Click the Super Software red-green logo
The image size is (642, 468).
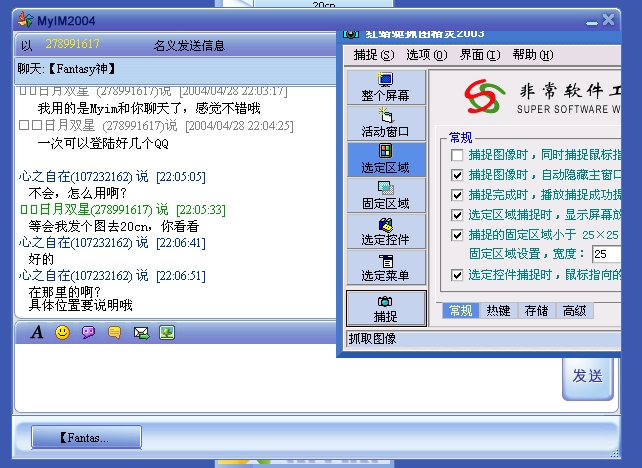[x=484, y=97]
